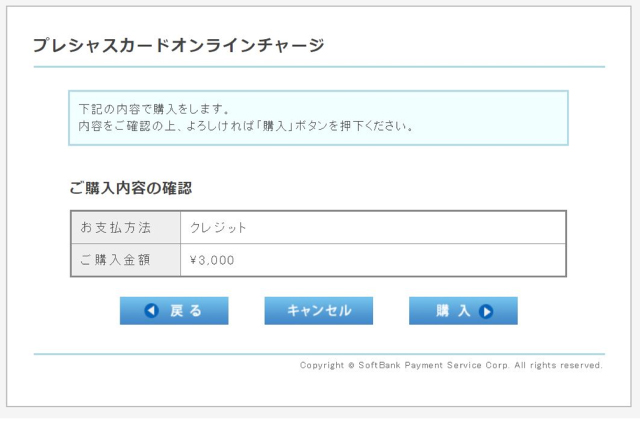
Task: Click the ご購入金額 label cell
Action: click(126, 260)
